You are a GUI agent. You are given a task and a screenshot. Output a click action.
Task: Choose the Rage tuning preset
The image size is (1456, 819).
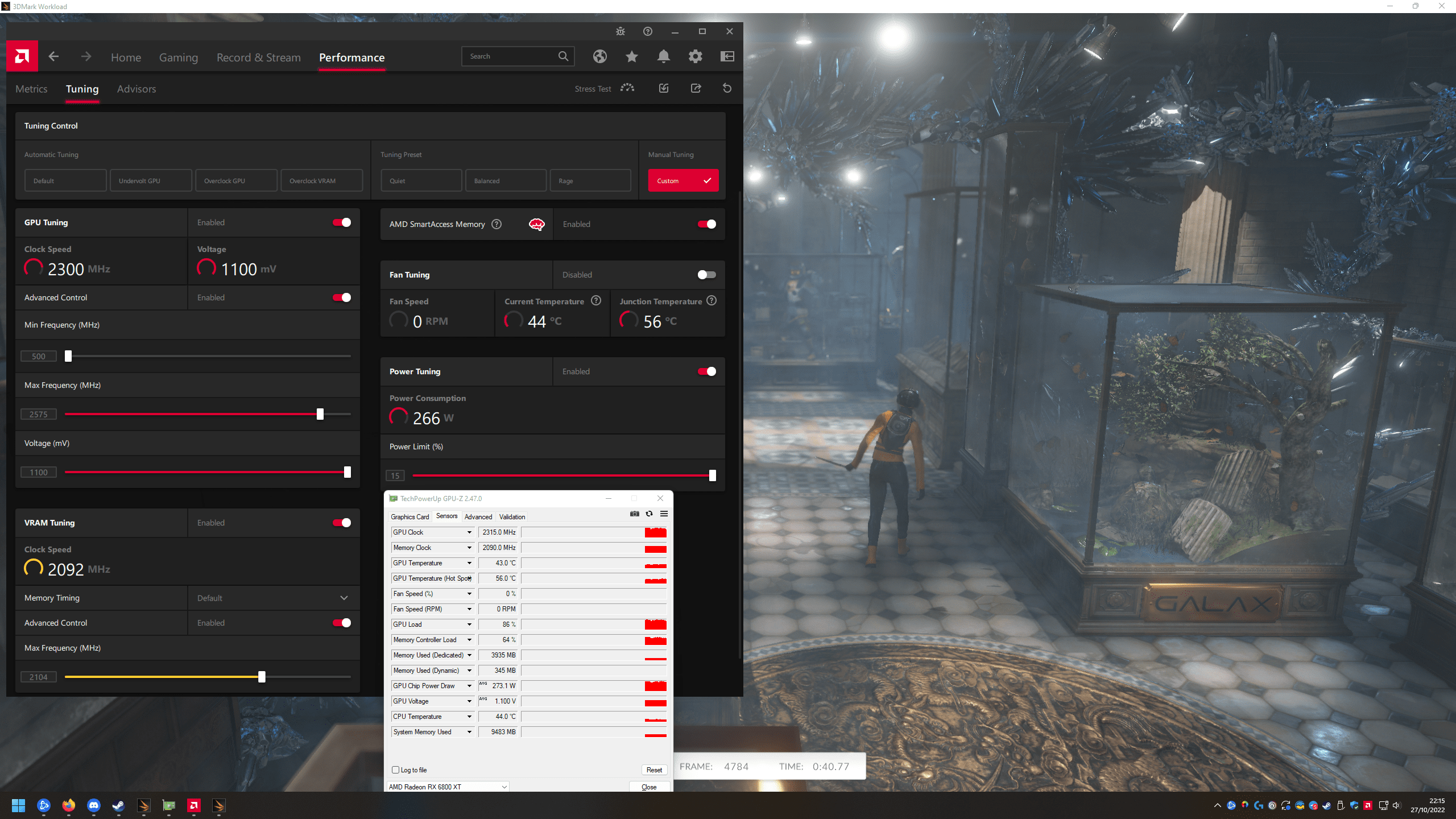click(590, 181)
